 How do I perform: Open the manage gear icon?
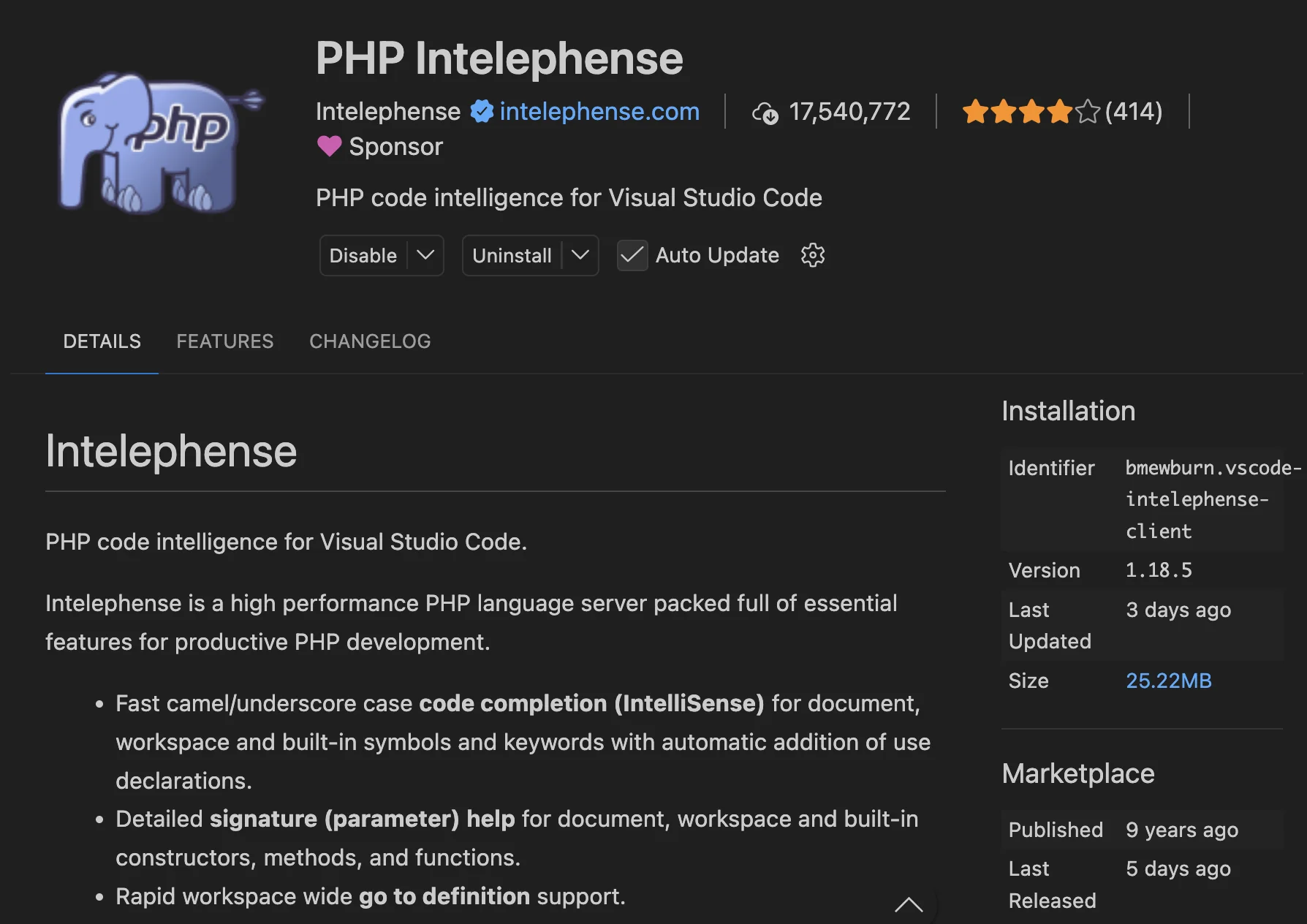(813, 255)
